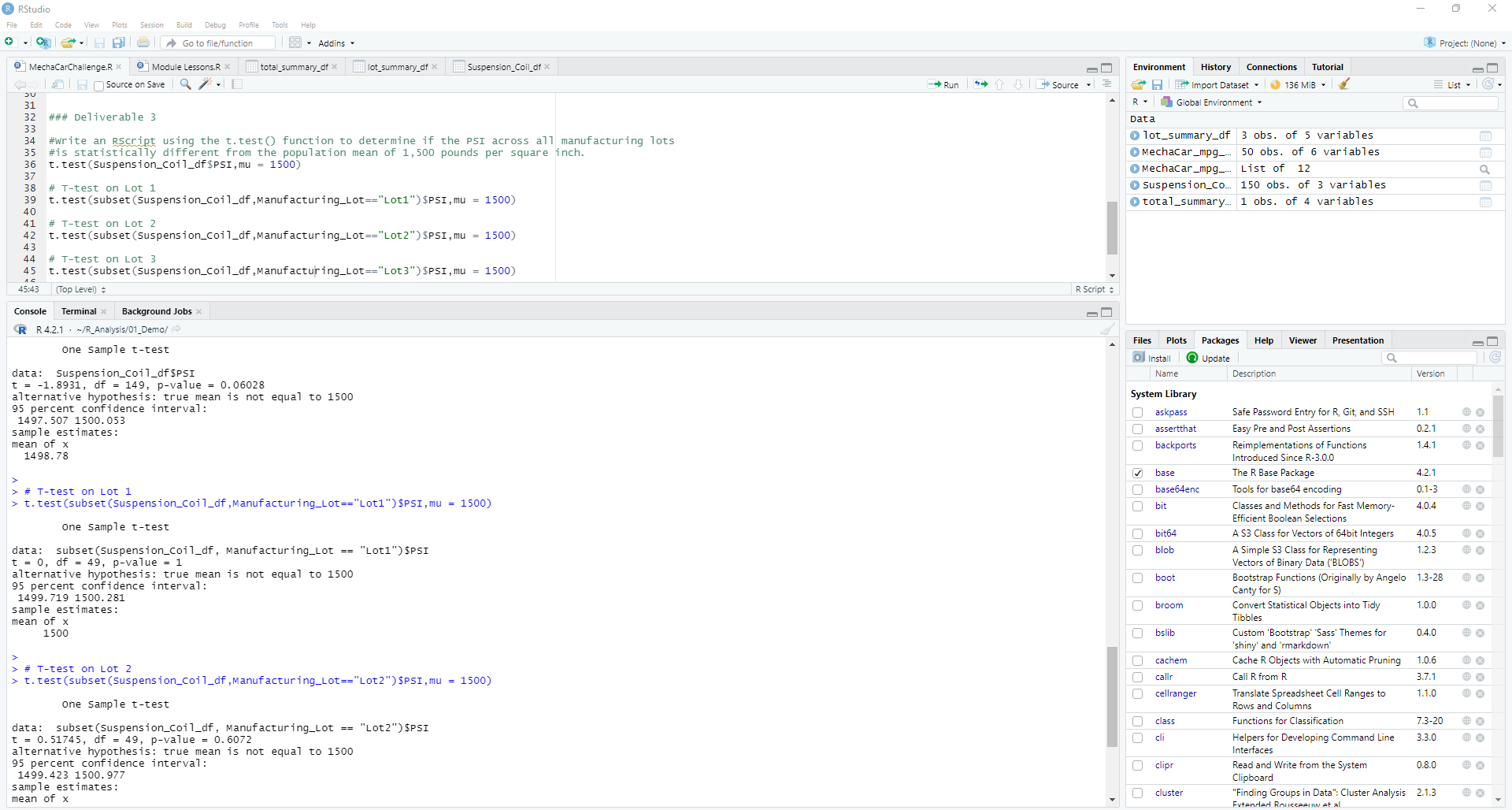Check the assertthat package checkbox
The image size is (1512, 810).
(x=1137, y=429)
